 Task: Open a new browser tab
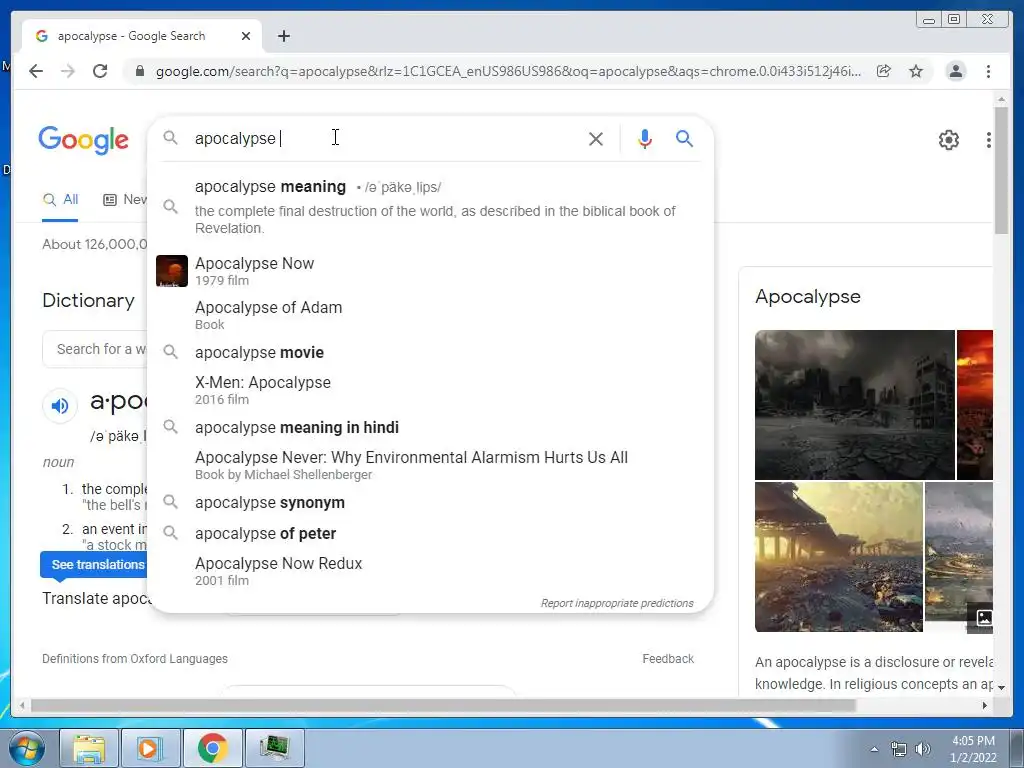click(x=283, y=36)
